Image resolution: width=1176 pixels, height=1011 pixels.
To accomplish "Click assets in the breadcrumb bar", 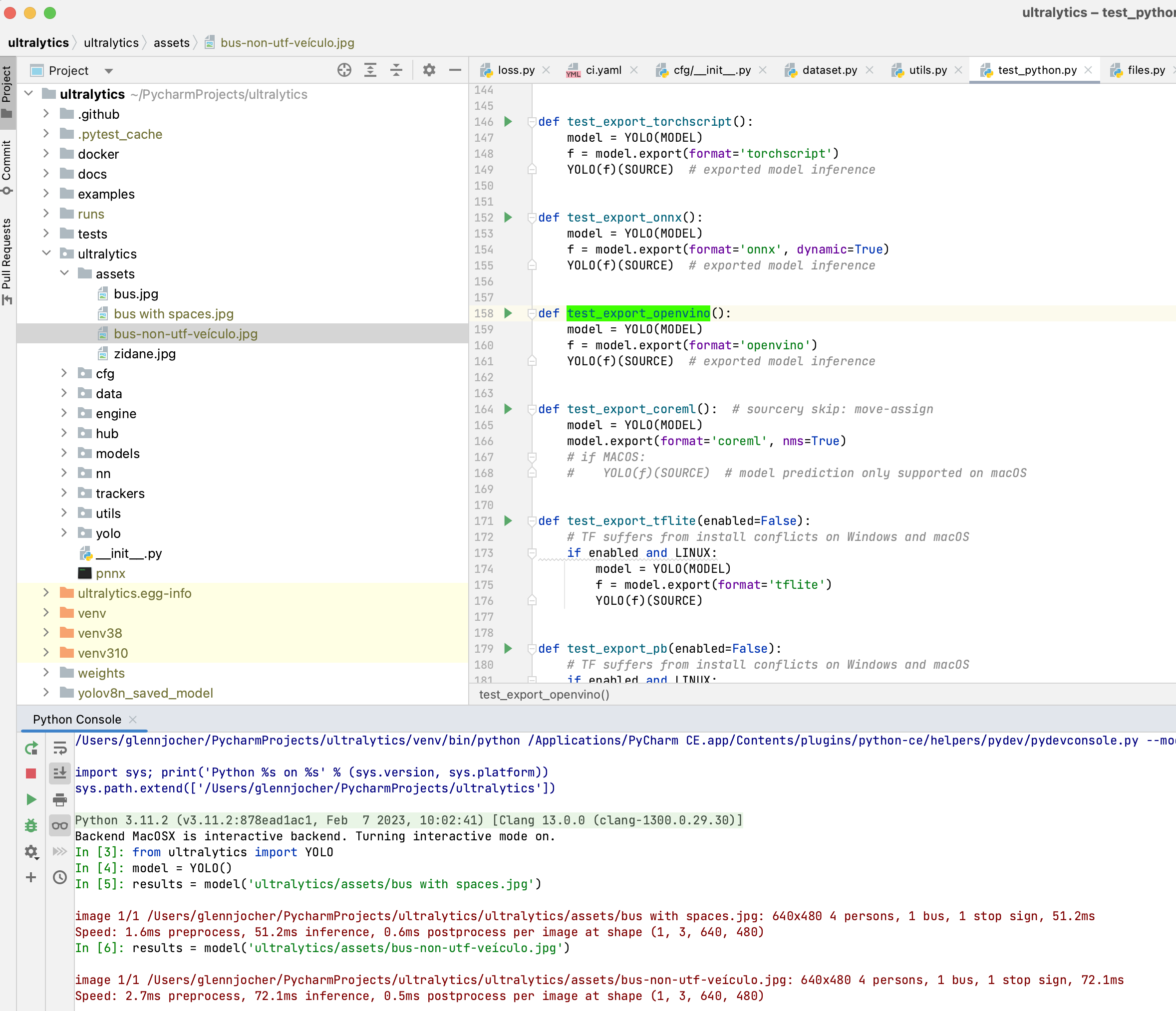I will pos(171,42).
